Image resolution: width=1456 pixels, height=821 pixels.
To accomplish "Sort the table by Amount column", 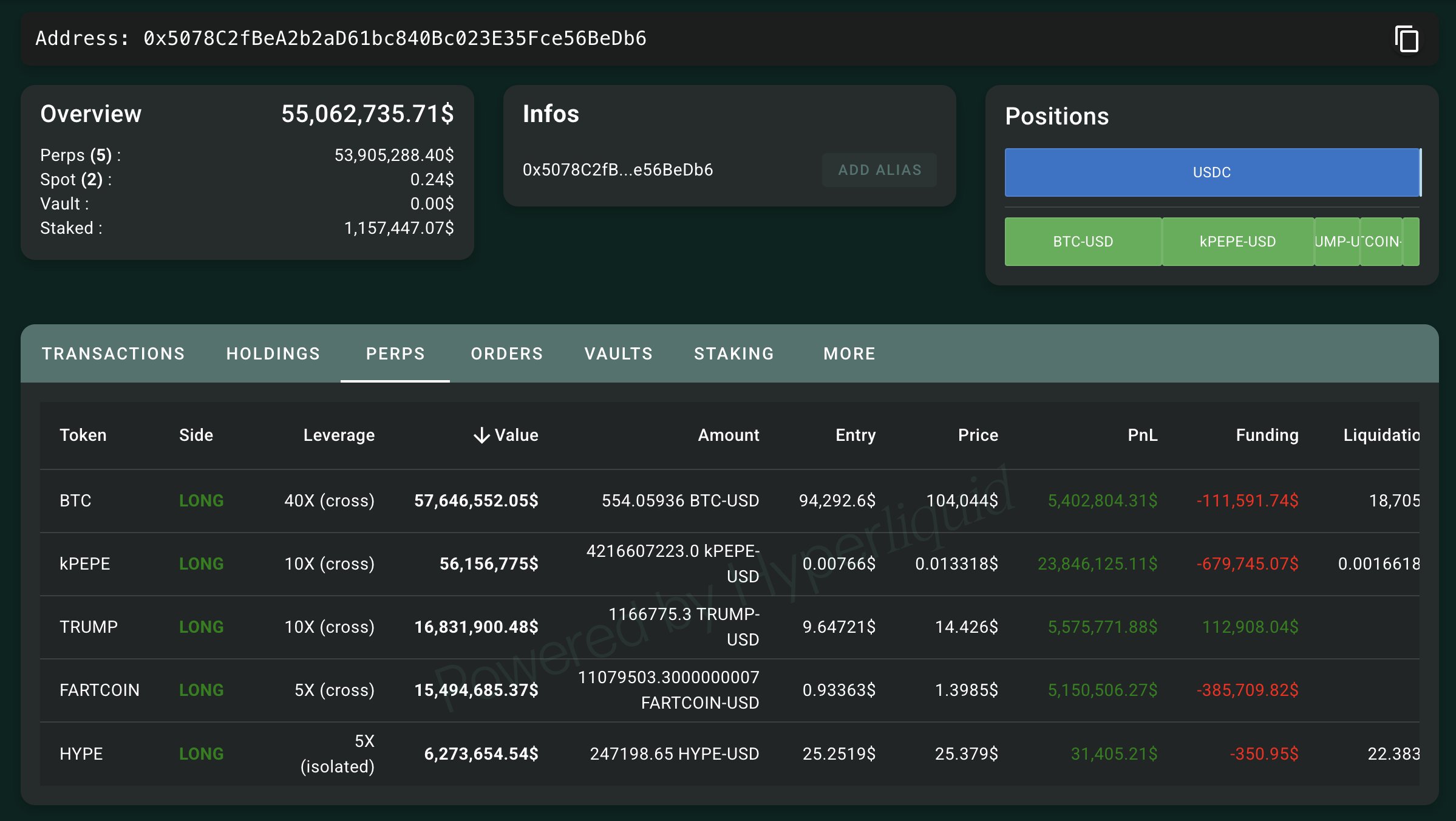I will (x=729, y=435).
